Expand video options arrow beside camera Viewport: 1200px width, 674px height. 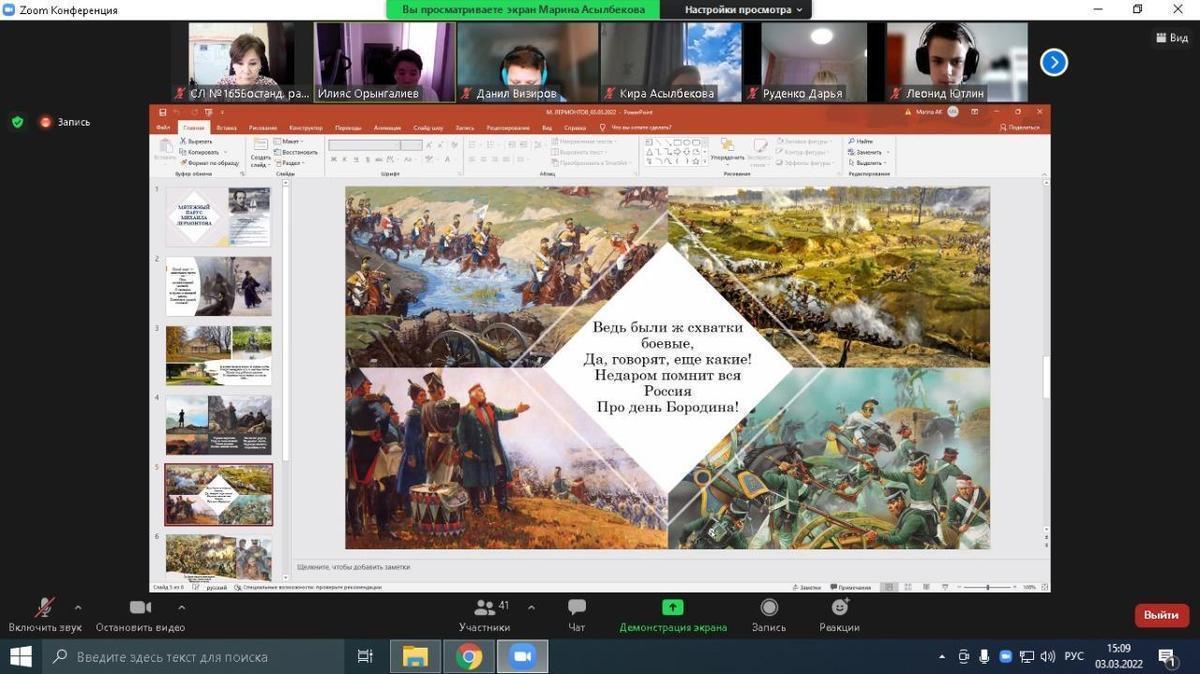pos(181,607)
